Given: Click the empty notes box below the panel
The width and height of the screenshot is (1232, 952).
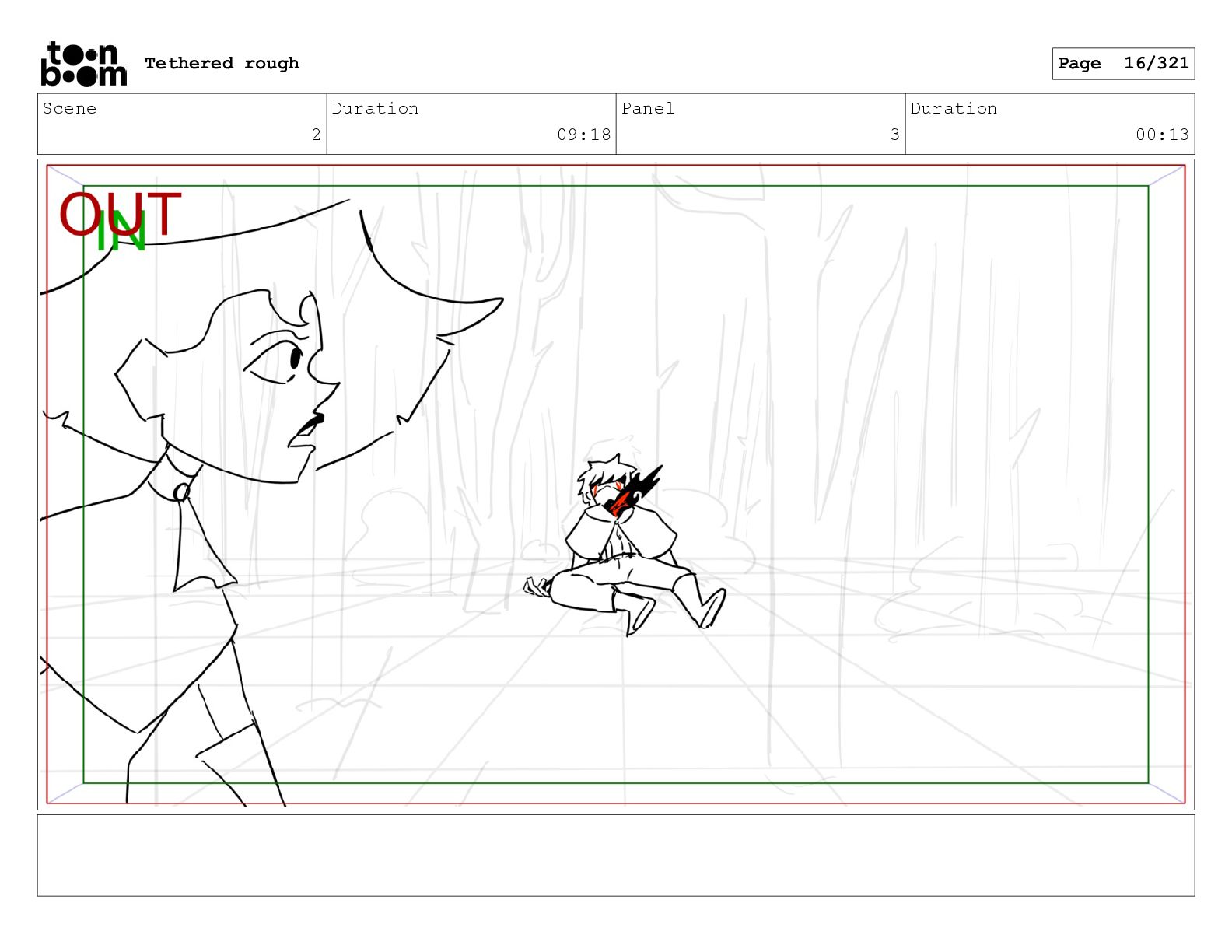Looking at the screenshot, I should click(616, 855).
